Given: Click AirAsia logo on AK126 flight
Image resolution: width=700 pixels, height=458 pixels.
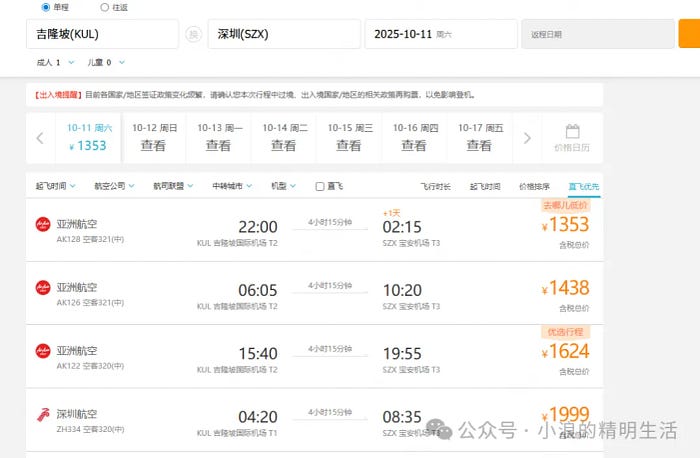Looking at the screenshot, I should (x=43, y=287).
